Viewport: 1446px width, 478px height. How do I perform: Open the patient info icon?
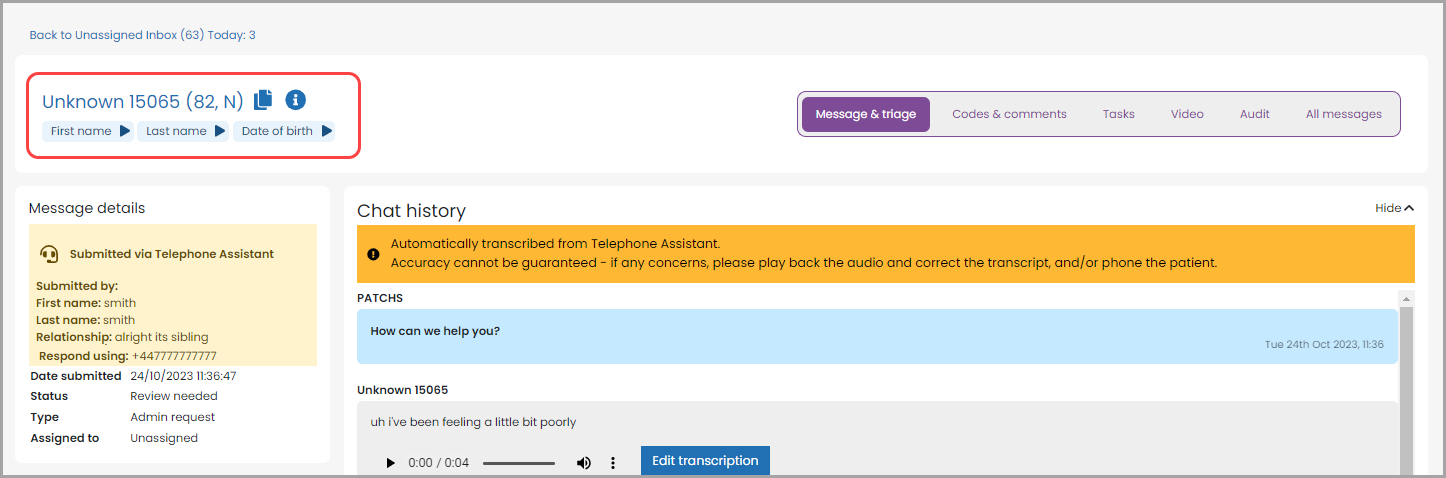tap(295, 100)
